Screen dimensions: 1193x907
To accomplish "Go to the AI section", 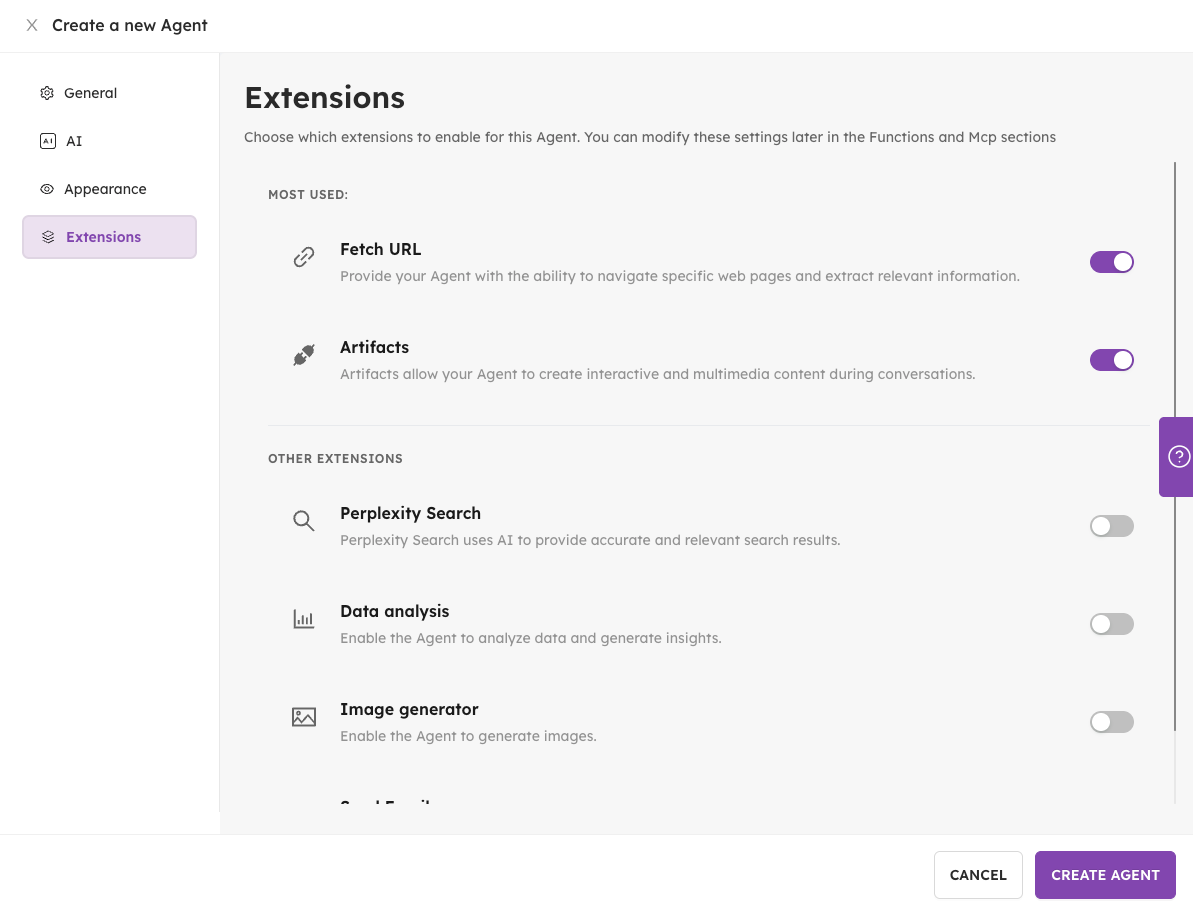I will (74, 141).
